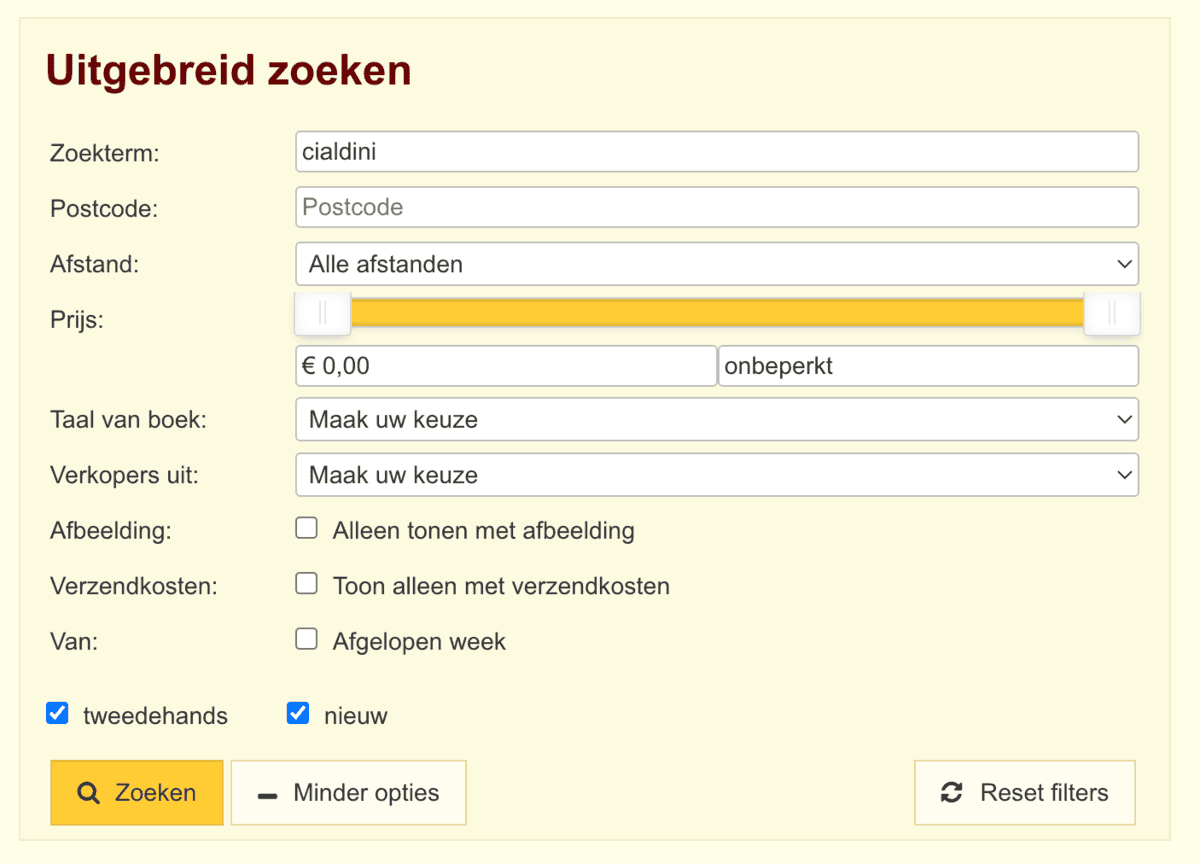Screen dimensions: 1200x864
Task: Expand the 'Taal van boek' dropdown
Action: tap(717, 420)
